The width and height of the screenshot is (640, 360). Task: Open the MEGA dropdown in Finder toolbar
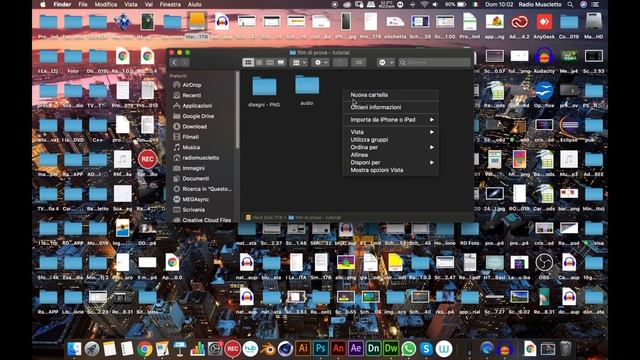click(386, 62)
